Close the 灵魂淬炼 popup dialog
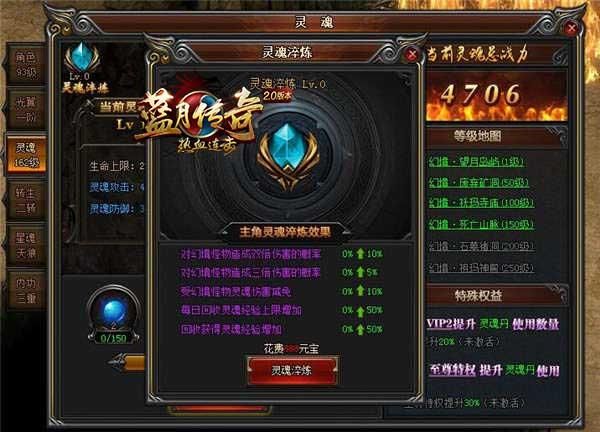This screenshot has height=432, width=600. [412, 55]
